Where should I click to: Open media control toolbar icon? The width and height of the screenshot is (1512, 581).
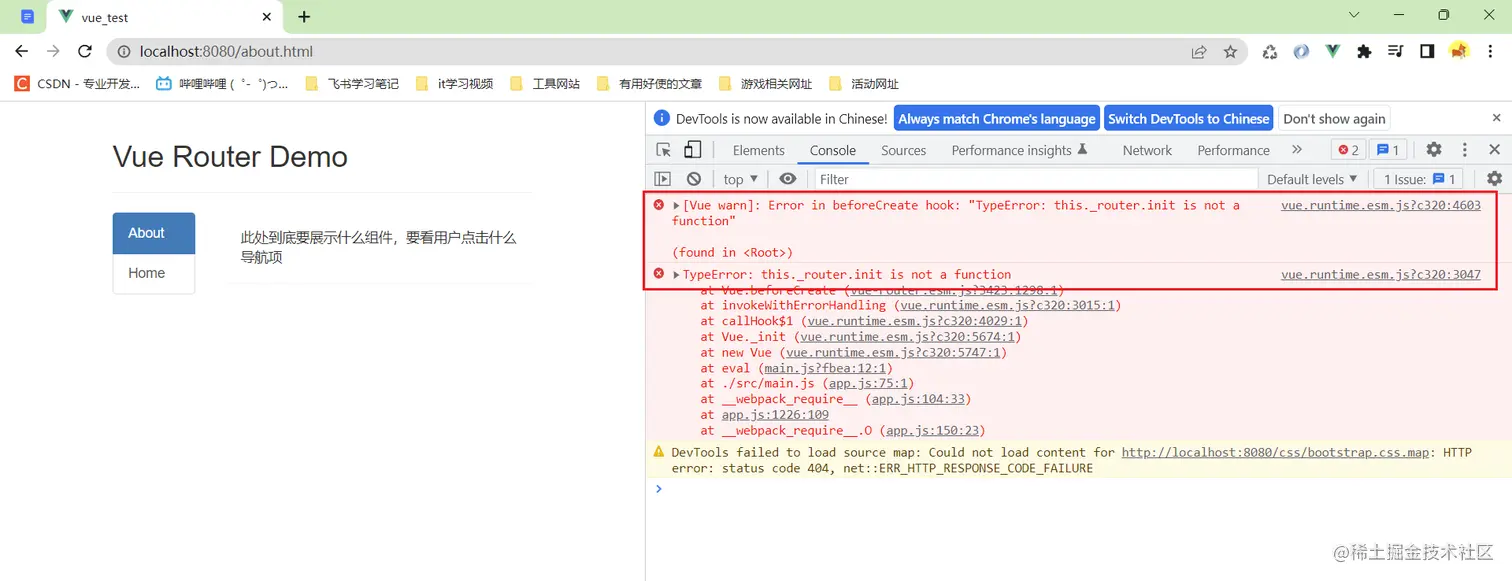coord(1396,52)
